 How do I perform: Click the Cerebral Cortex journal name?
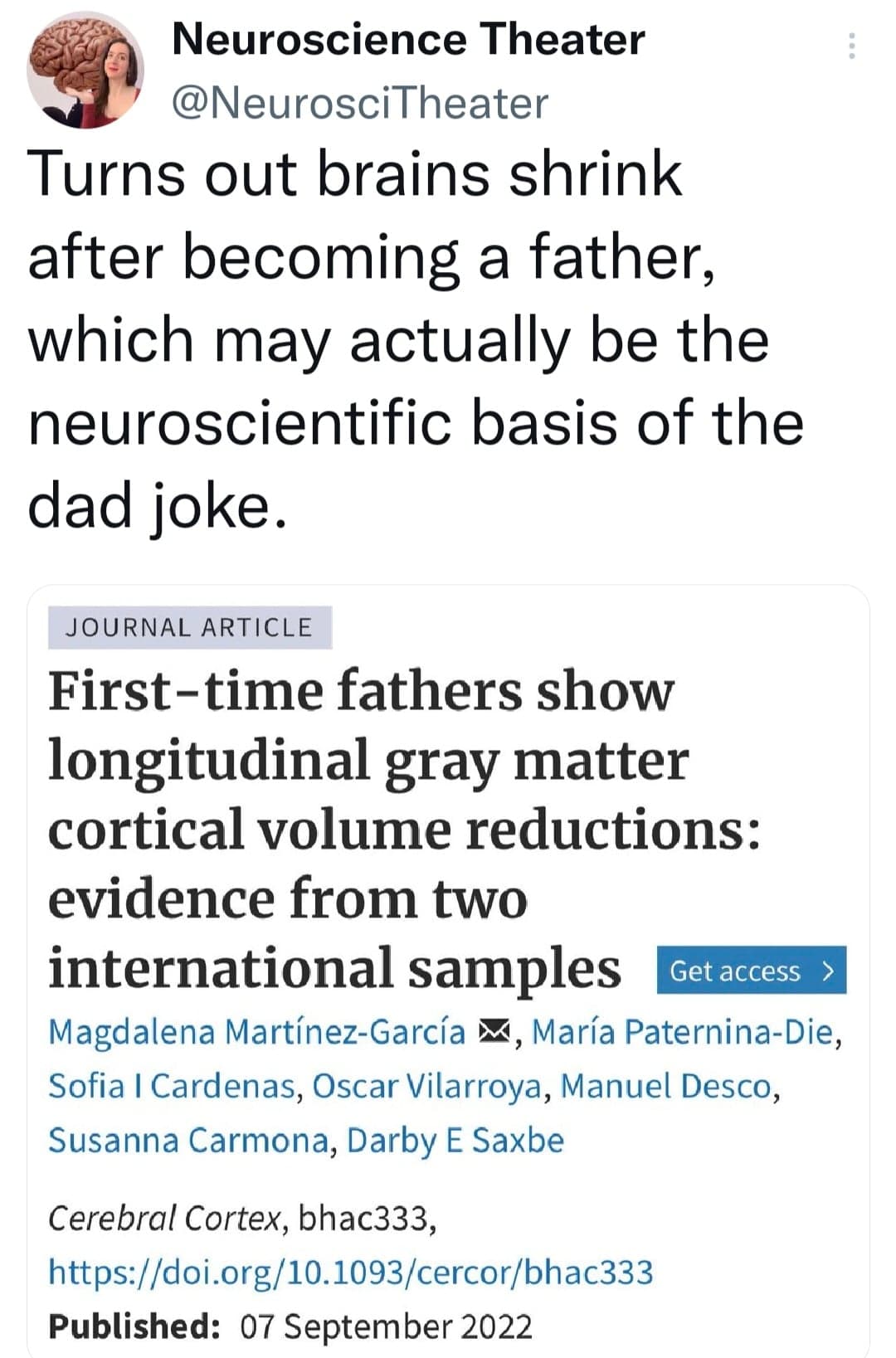[165, 1218]
